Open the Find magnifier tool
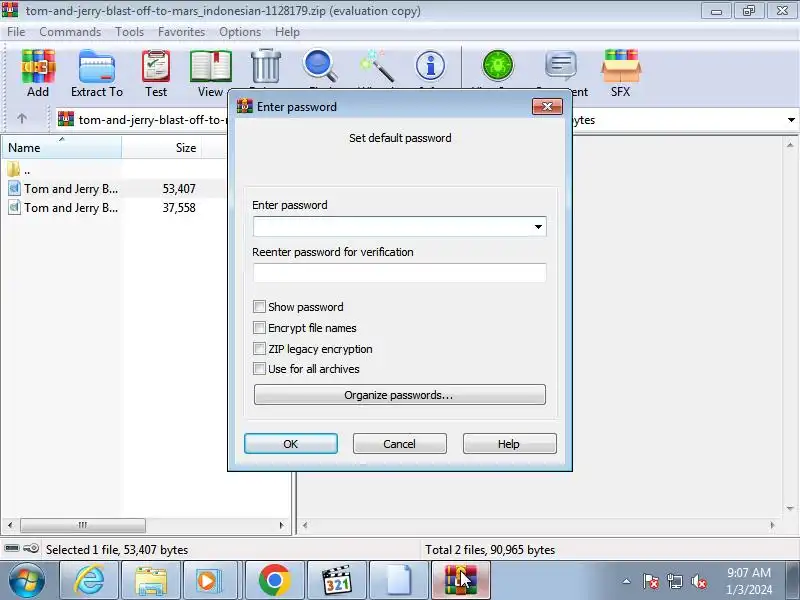Image resolution: width=800 pixels, height=600 pixels. 320,66
